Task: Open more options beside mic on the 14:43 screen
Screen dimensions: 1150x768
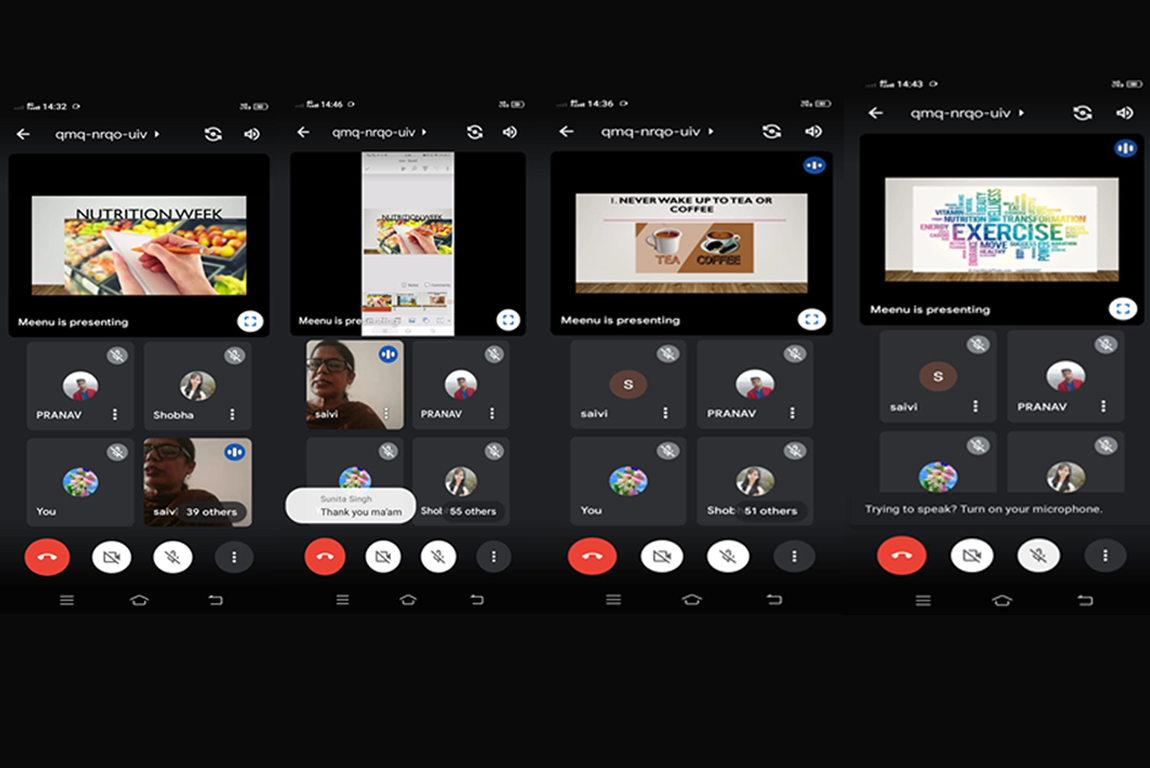Action: pyautogui.click(x=1104, y=555)
